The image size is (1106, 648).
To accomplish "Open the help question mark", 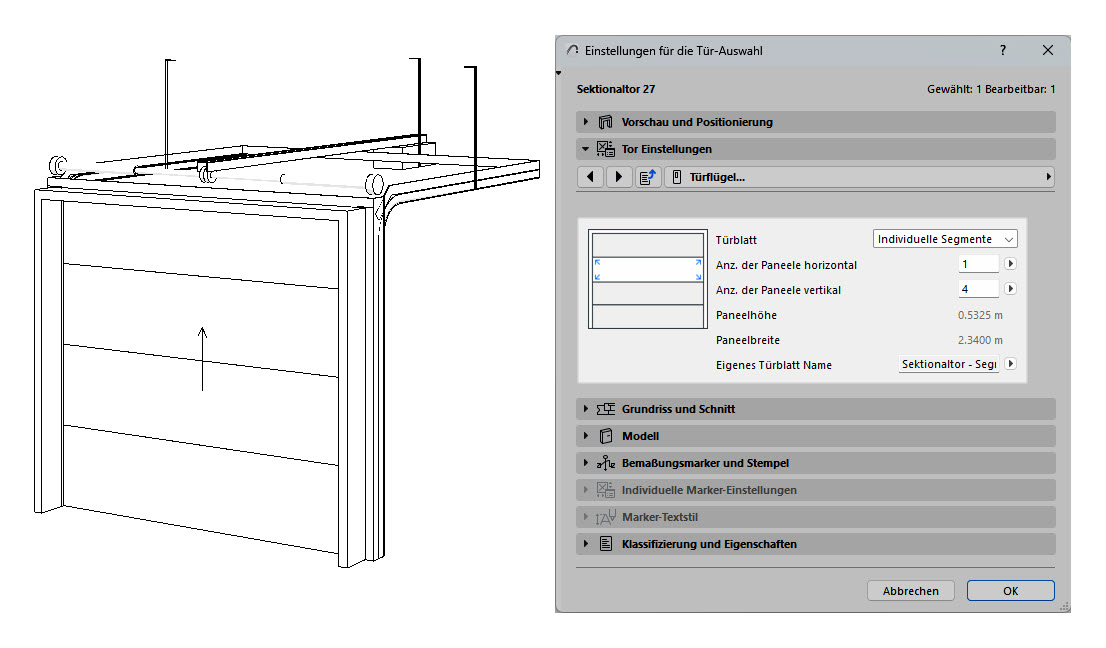I will pos(1002,50).
